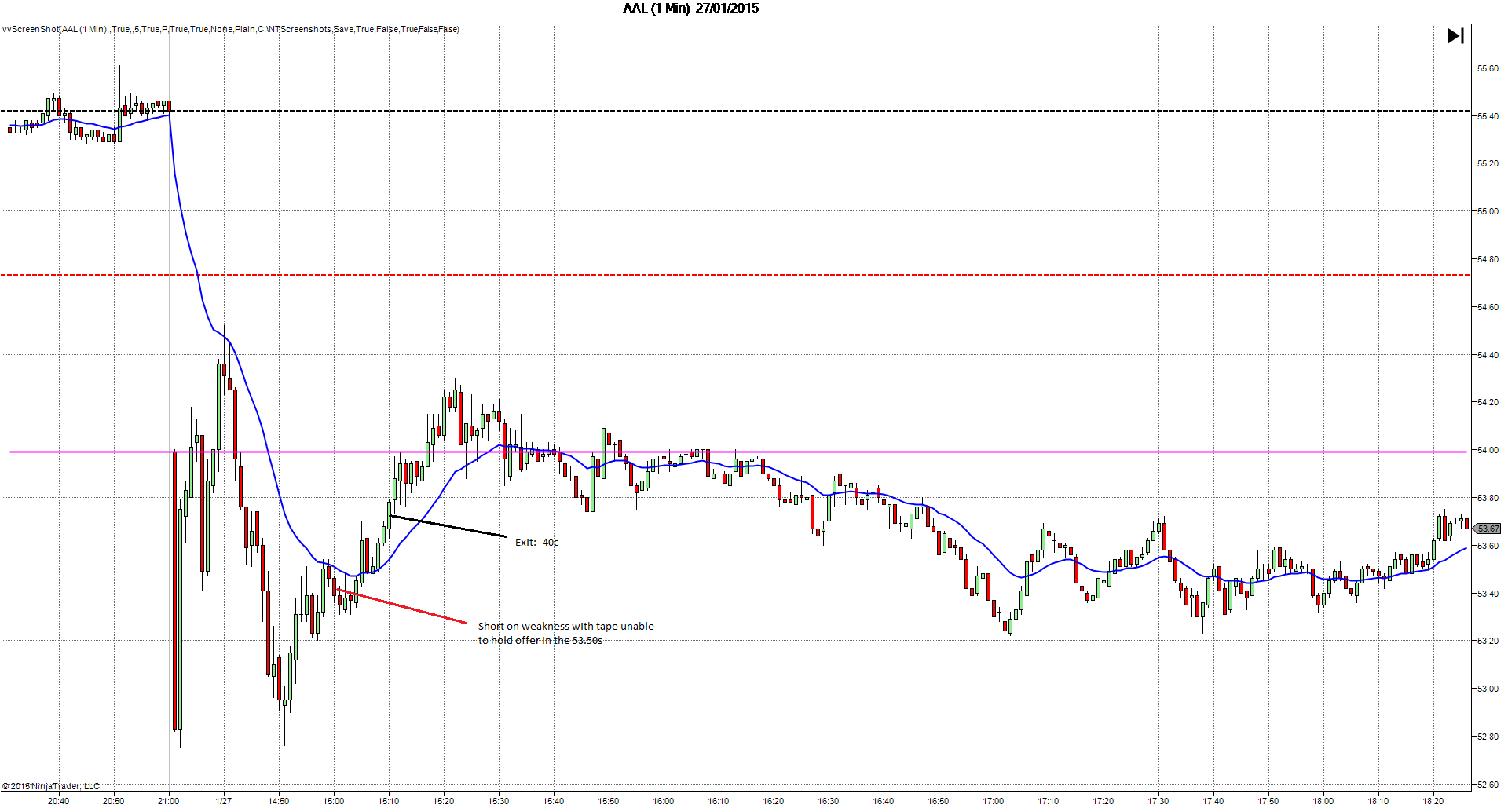Click the 53.00 price axis label

1488,689
